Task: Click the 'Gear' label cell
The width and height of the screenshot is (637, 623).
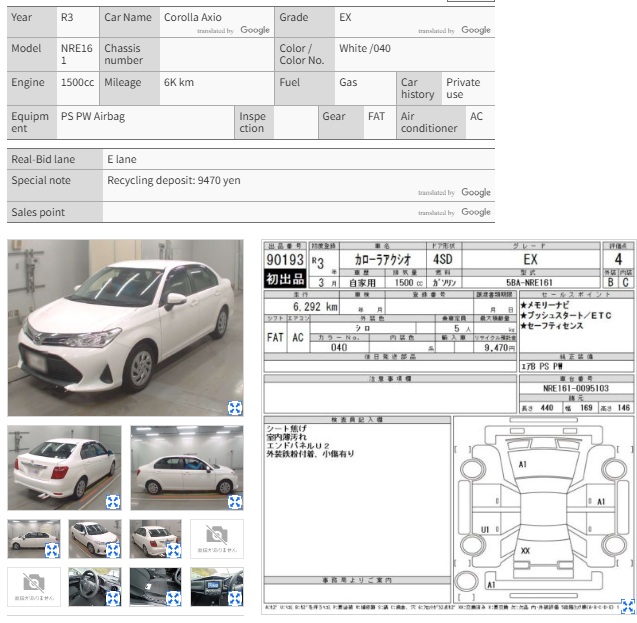Action: 341,122
